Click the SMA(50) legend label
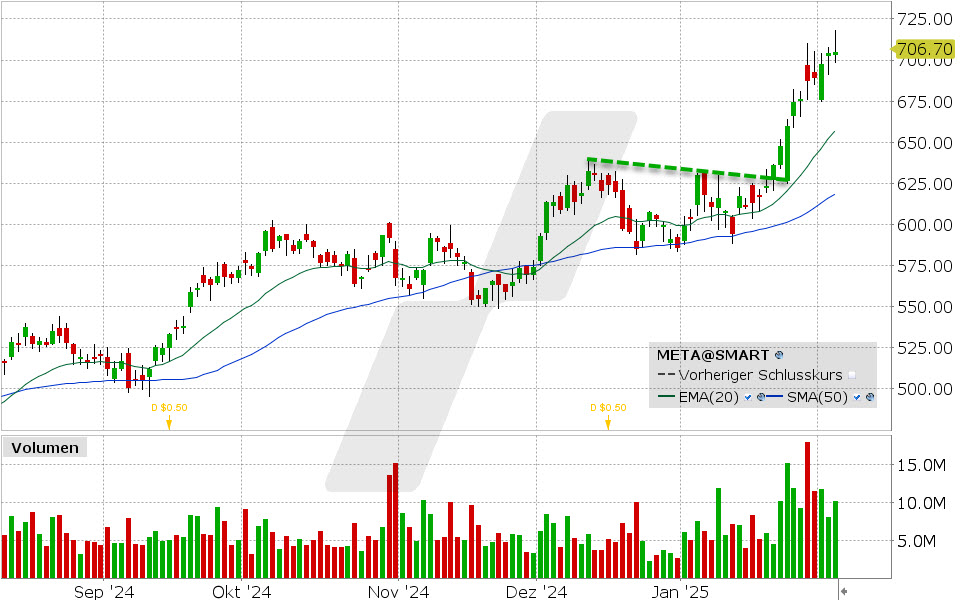This screenshot has height=600, width=960. [x=817, y=397]
